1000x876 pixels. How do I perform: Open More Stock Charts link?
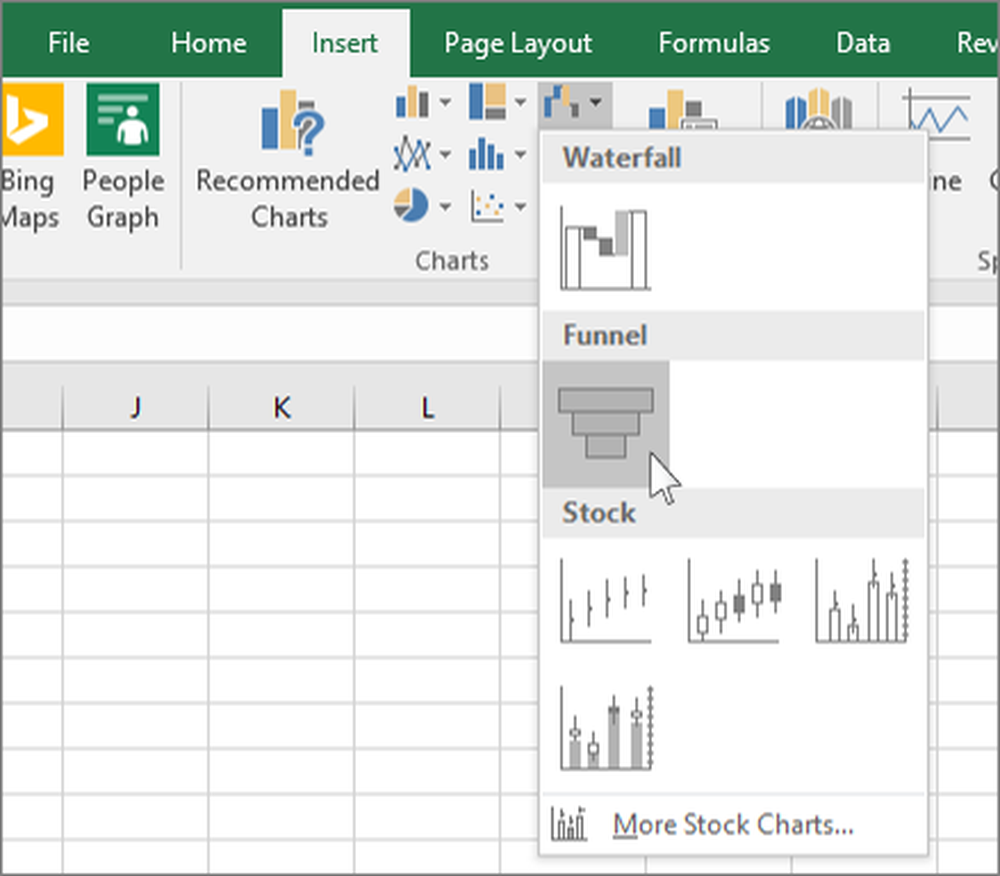[733, 825]
